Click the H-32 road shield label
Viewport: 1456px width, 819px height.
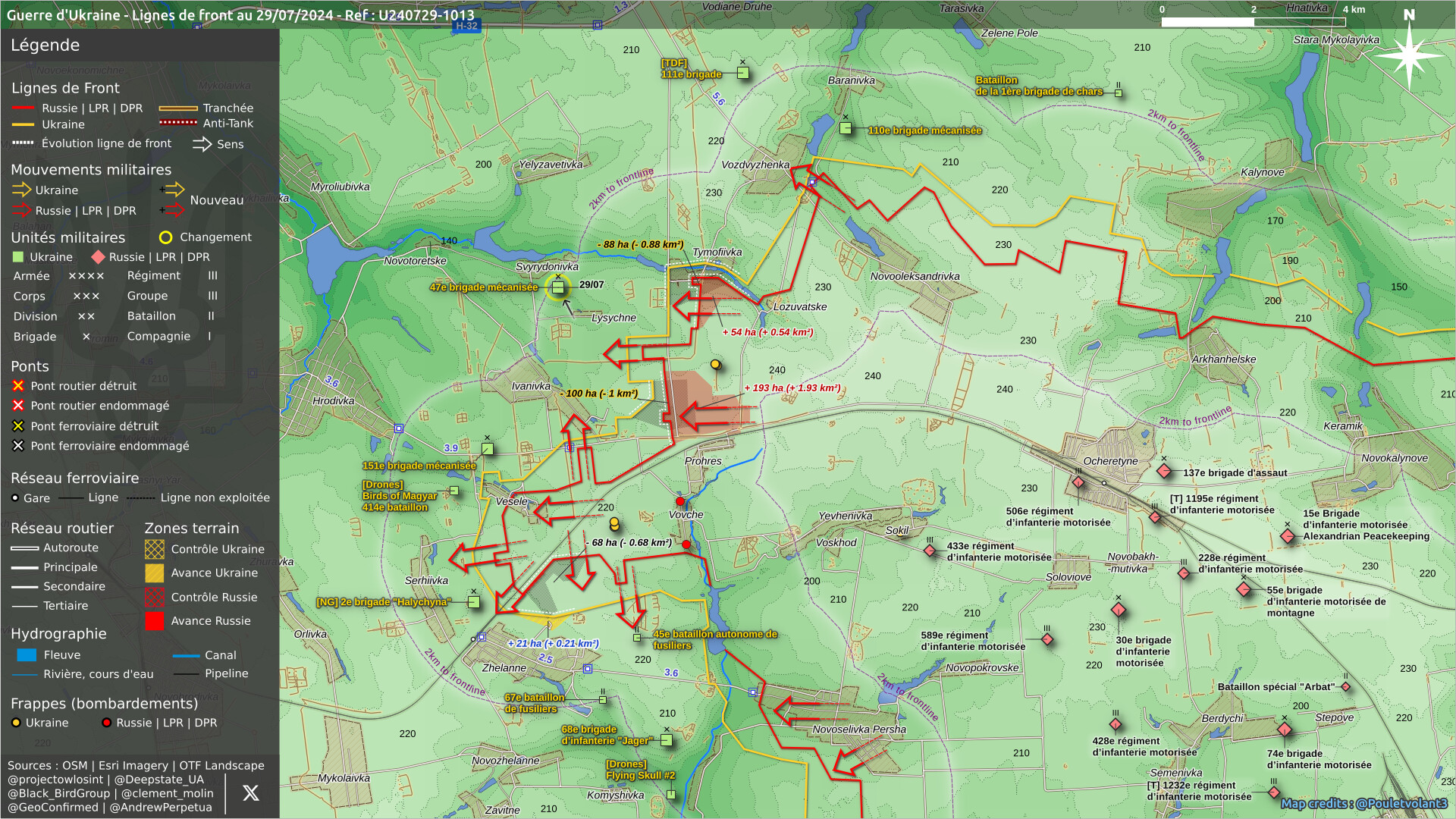(466, 26)
